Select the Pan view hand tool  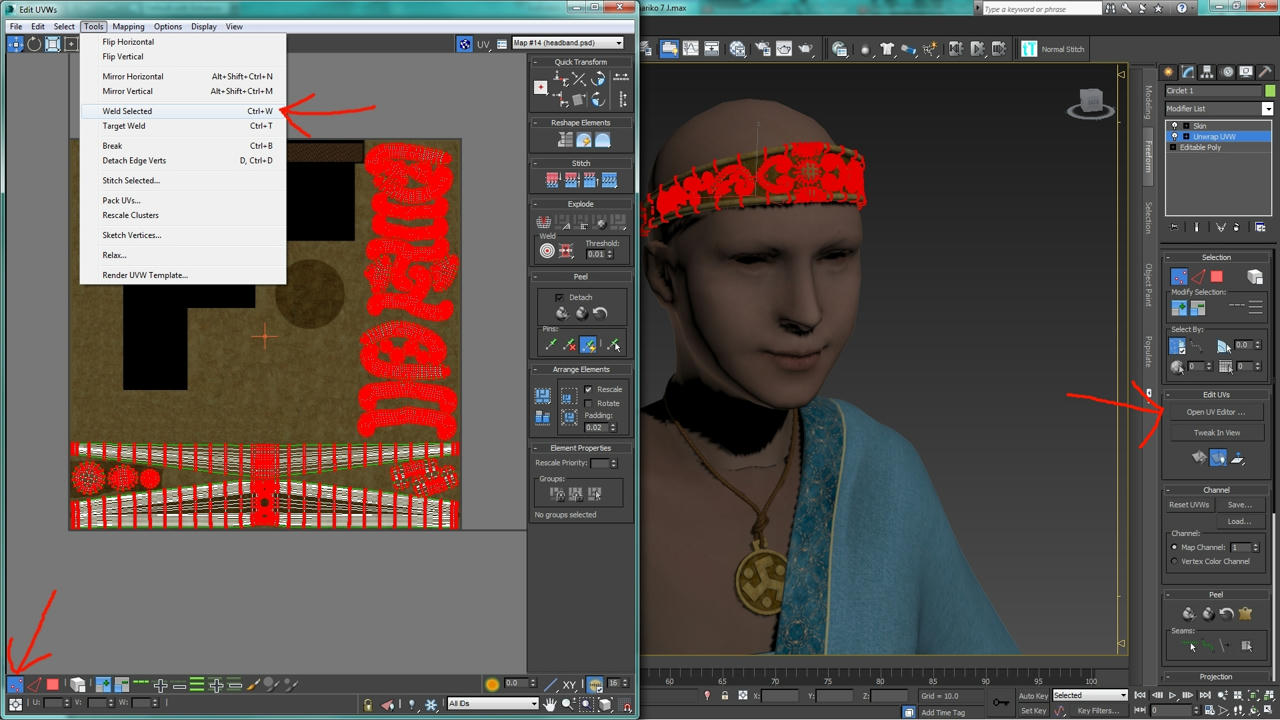click(x=549, y=705)
